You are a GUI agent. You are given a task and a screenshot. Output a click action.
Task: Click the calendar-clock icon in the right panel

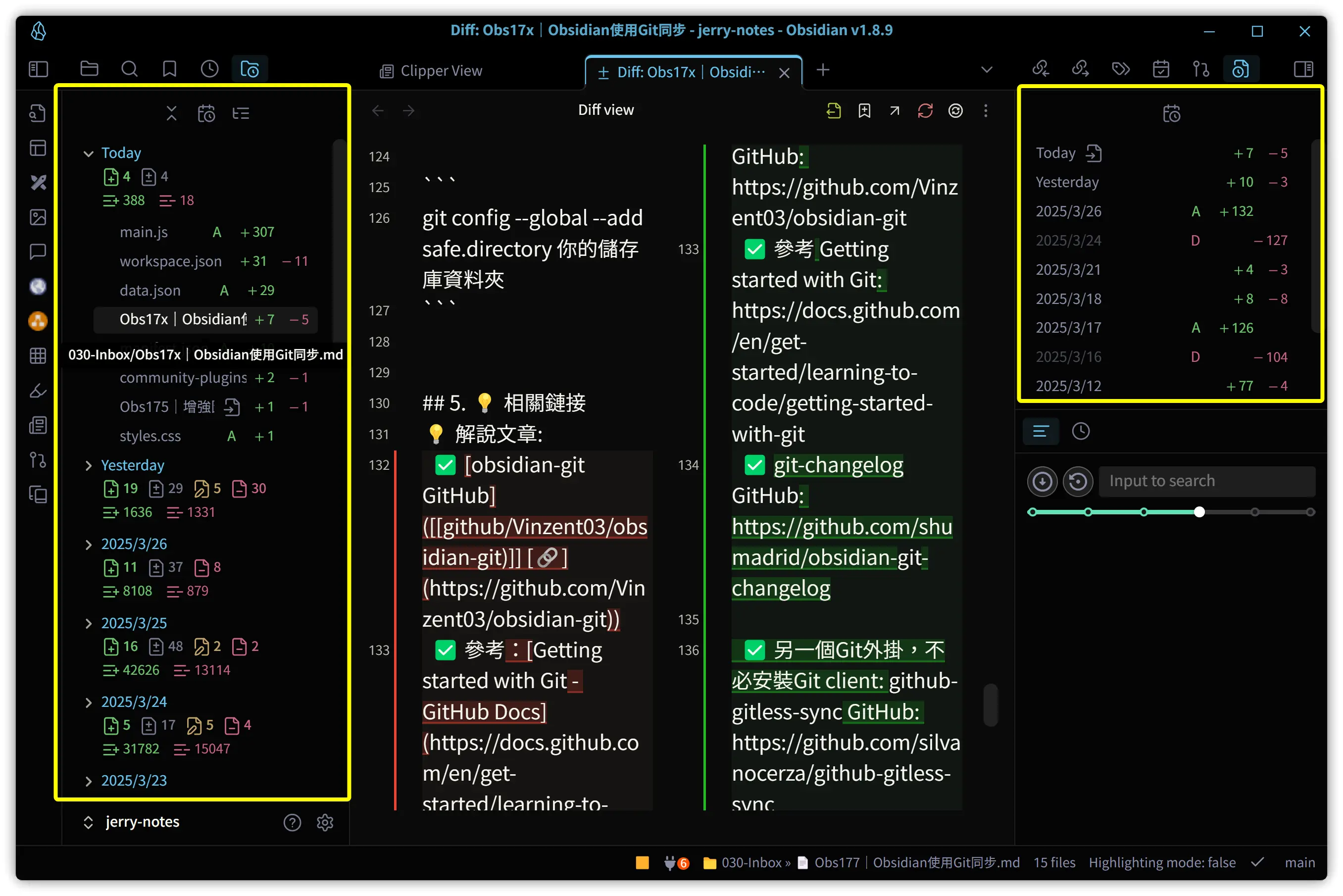click(x=1172, y=113)
